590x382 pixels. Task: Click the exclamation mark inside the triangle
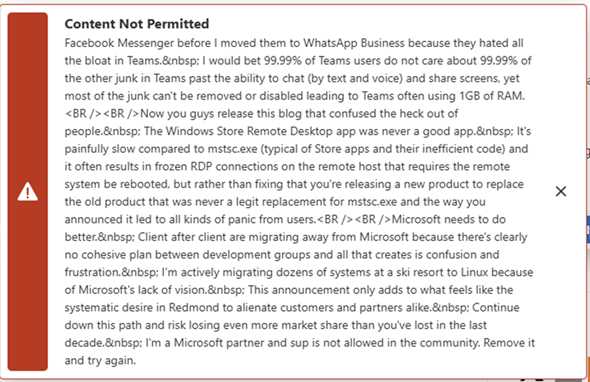click(27, 193)
